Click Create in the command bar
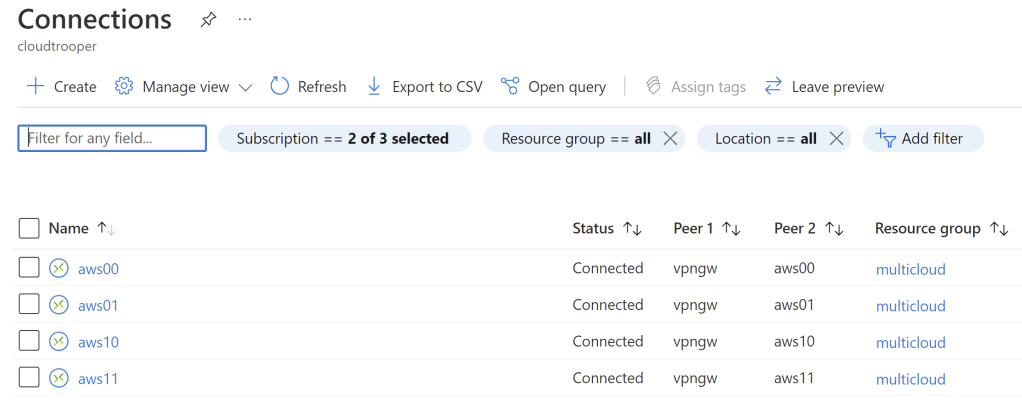 [x=61, y=87]
